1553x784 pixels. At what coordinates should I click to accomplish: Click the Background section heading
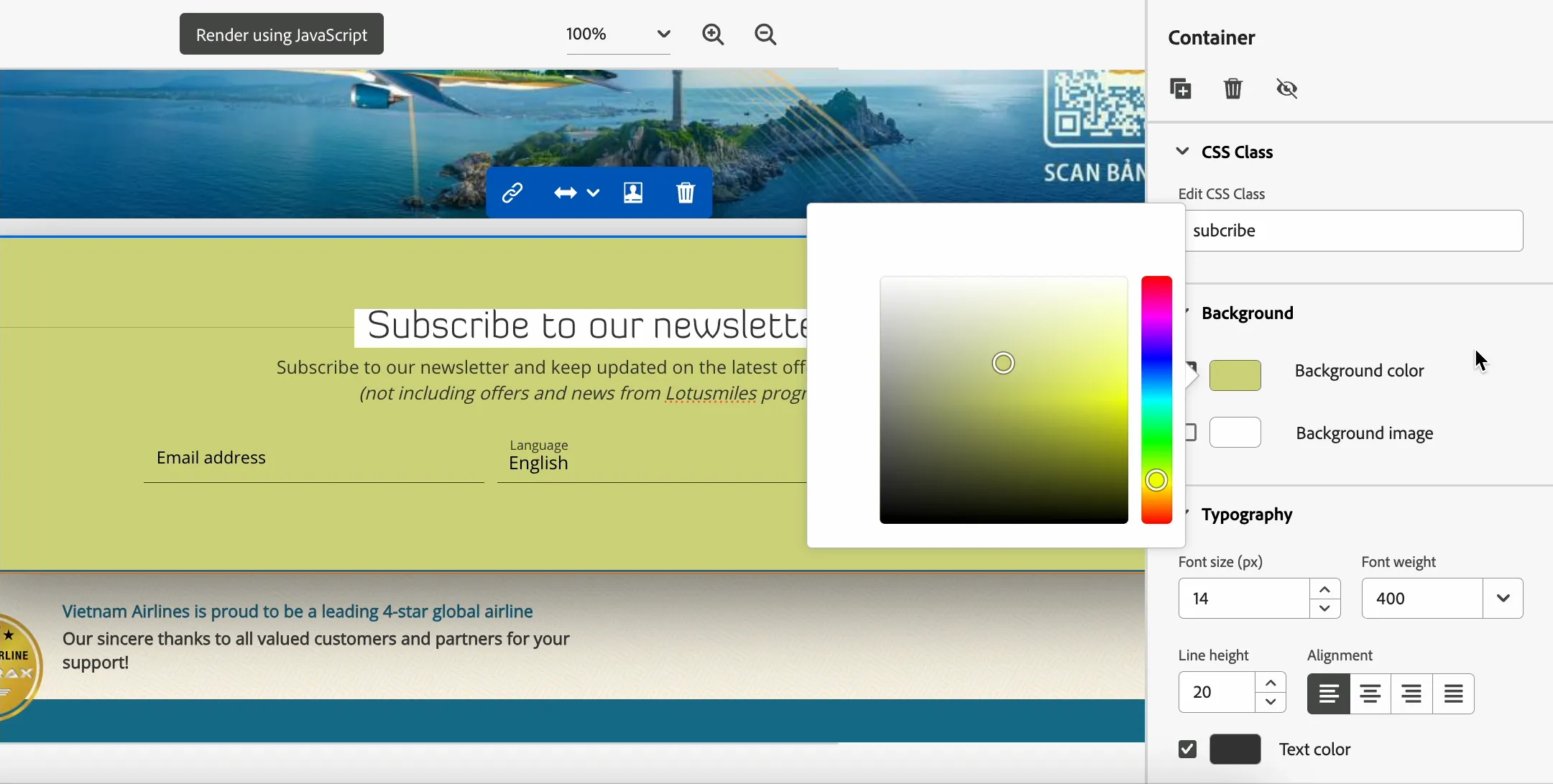click(x=1248, y=313)
